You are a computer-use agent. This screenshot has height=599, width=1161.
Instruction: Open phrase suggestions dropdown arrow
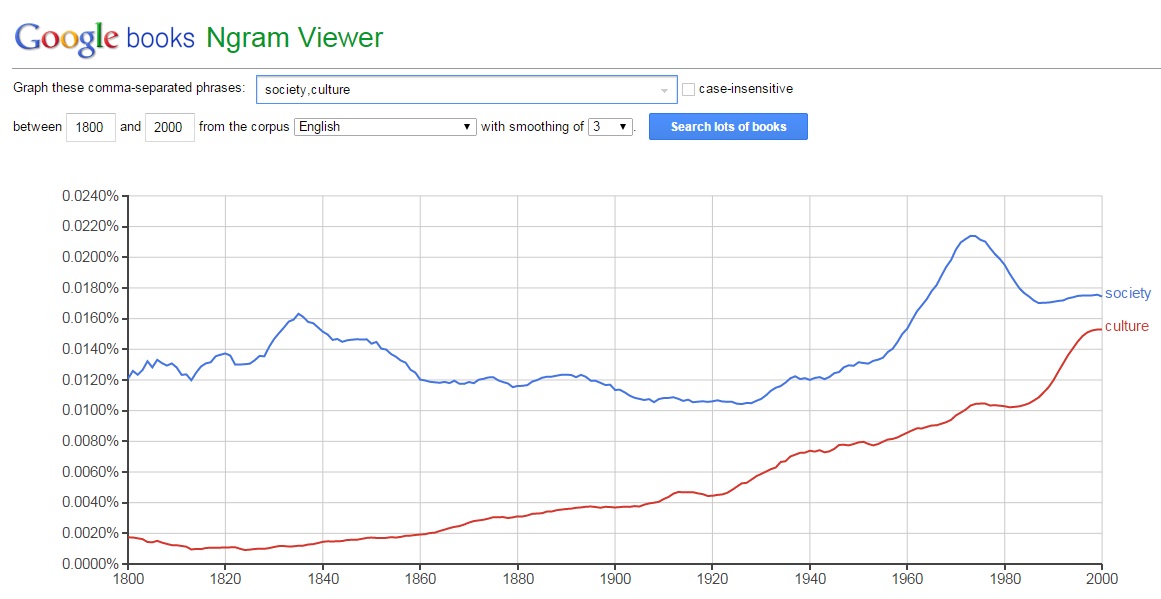[665, 90]
